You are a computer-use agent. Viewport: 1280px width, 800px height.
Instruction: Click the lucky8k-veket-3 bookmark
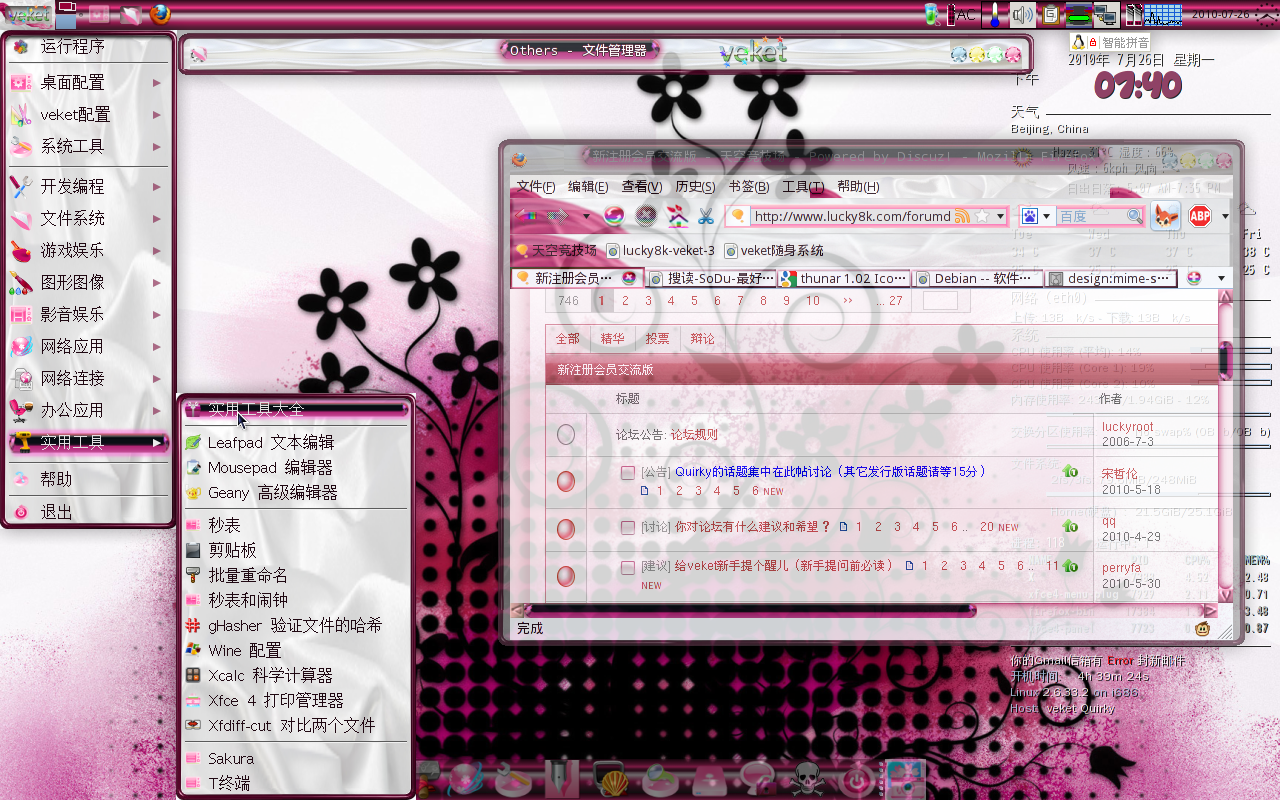click(x=660, y=250)
